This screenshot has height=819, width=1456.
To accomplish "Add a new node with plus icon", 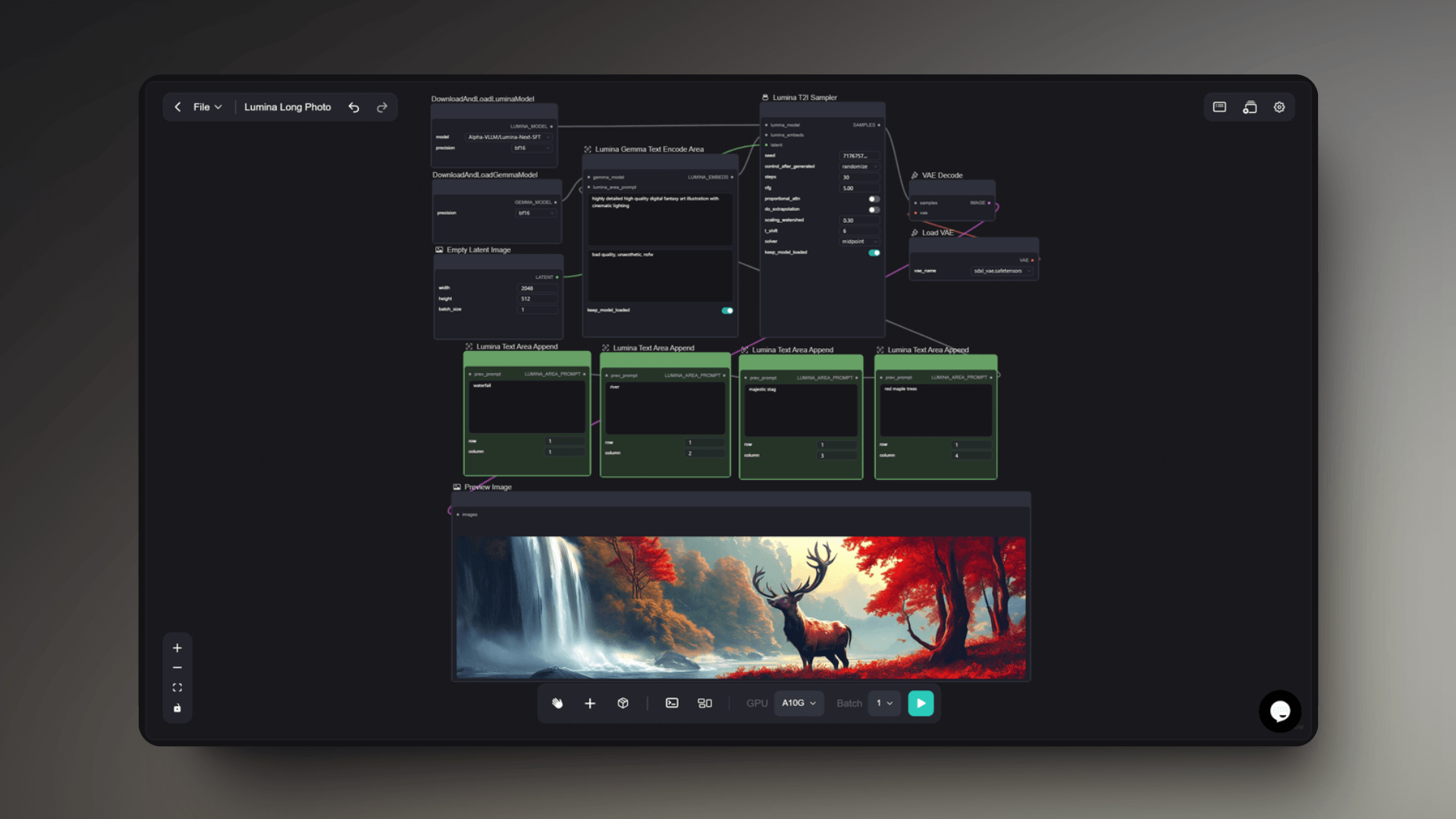I will pyautogui.click(x=590, y=703).
